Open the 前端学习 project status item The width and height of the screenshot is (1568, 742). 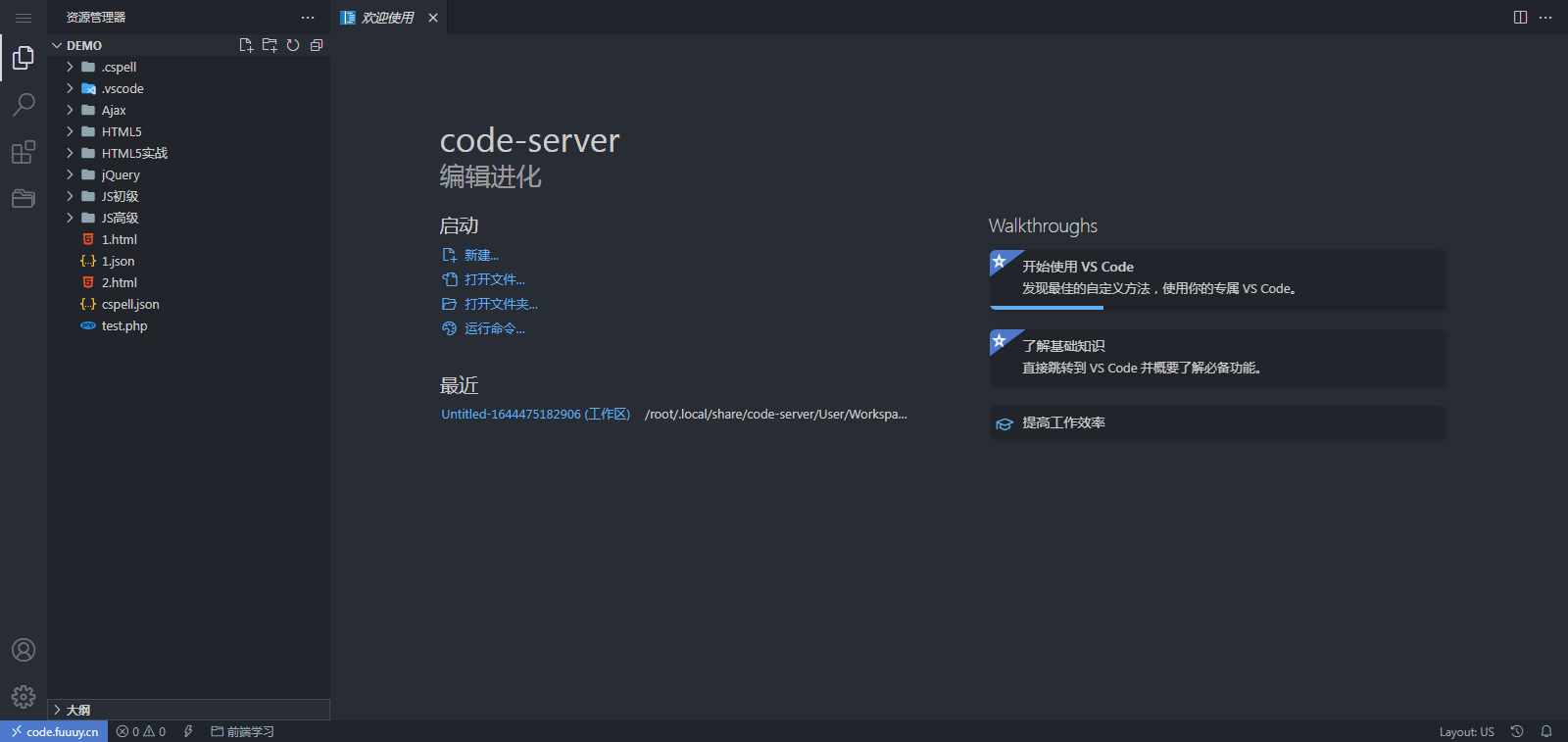(242, 731)
